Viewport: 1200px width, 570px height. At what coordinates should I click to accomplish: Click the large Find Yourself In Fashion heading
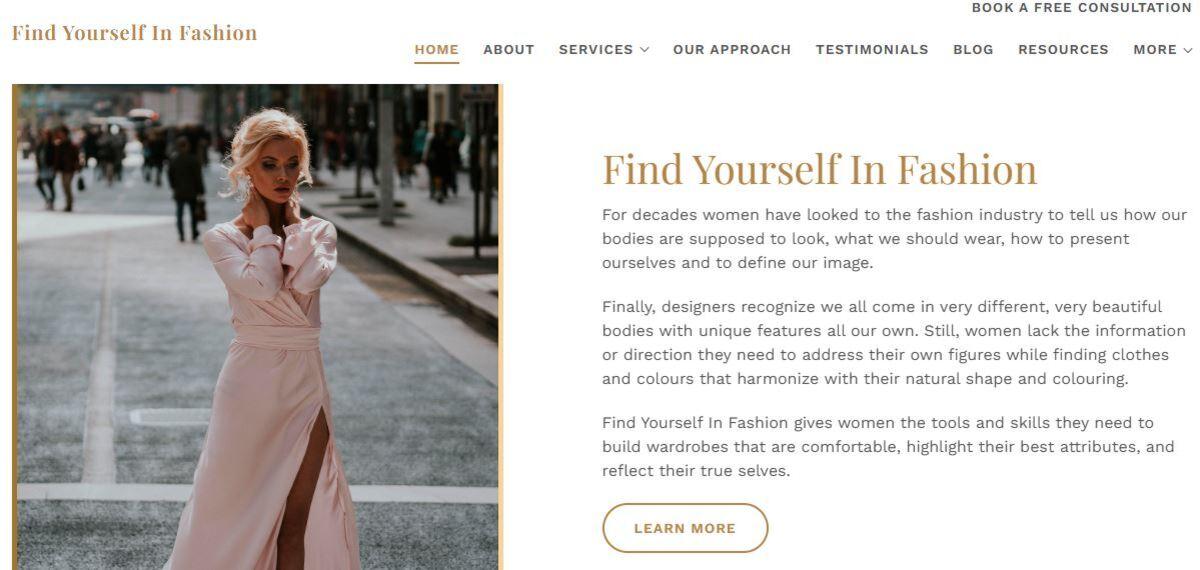[820, 169]
